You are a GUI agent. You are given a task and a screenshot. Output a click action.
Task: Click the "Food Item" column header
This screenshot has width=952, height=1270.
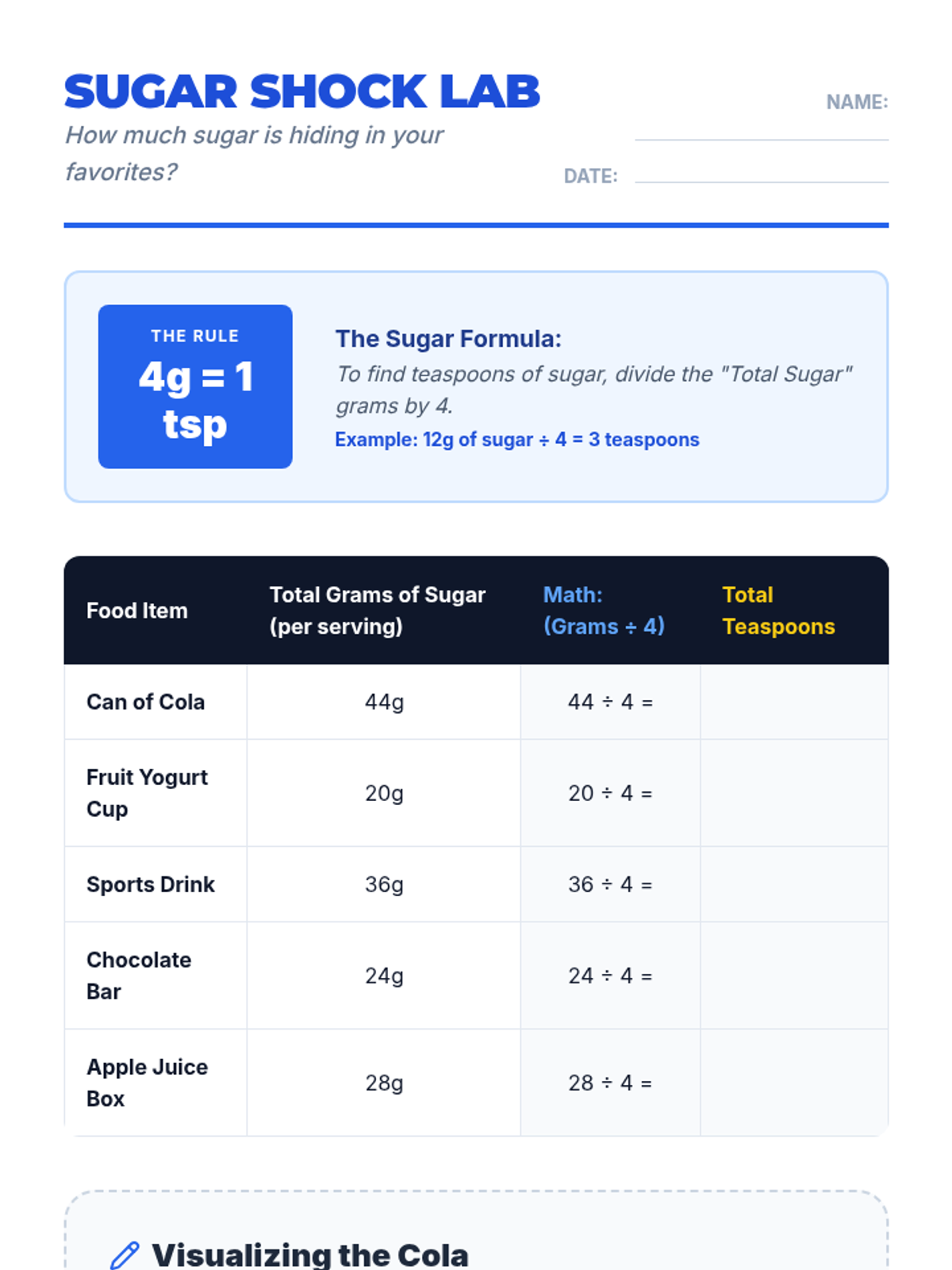pyautogui.click(x=137, y=610)
